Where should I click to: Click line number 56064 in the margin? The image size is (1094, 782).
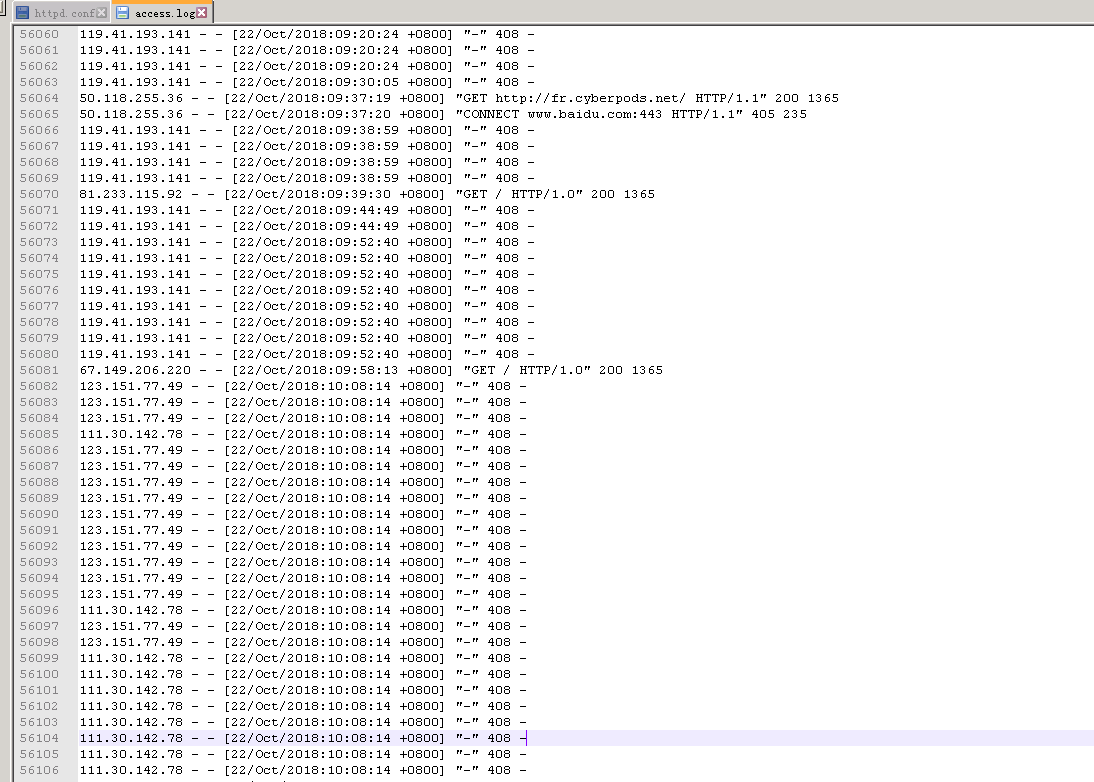(39, 98)
